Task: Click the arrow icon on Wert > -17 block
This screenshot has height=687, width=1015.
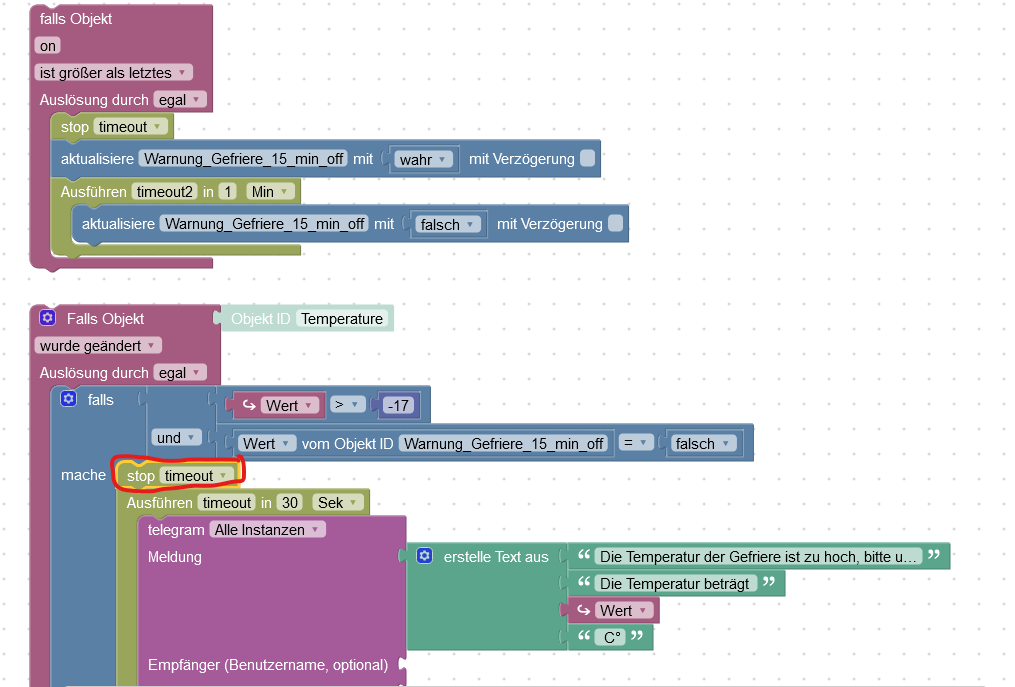Action: click(x=249, y=405)
